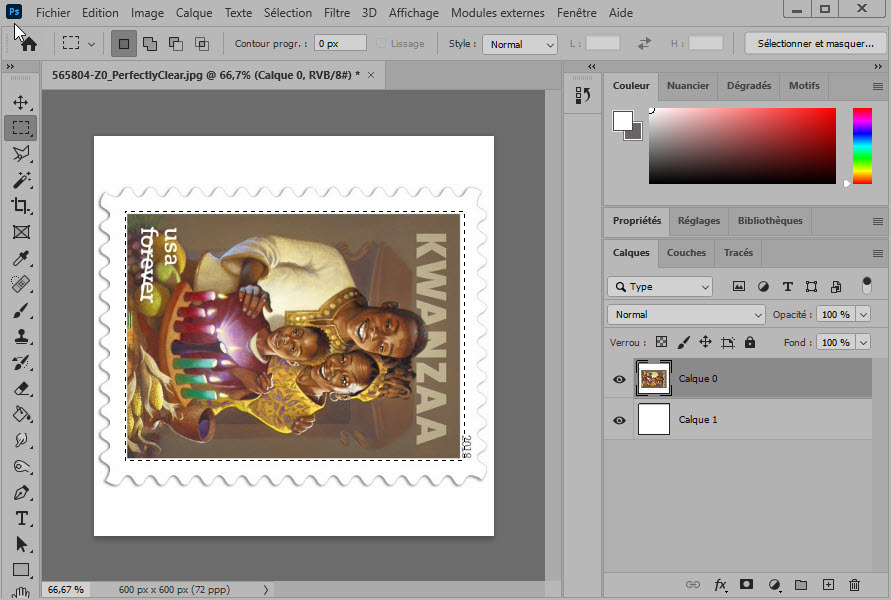Select the Clone Stamp tool

point(20,336)
